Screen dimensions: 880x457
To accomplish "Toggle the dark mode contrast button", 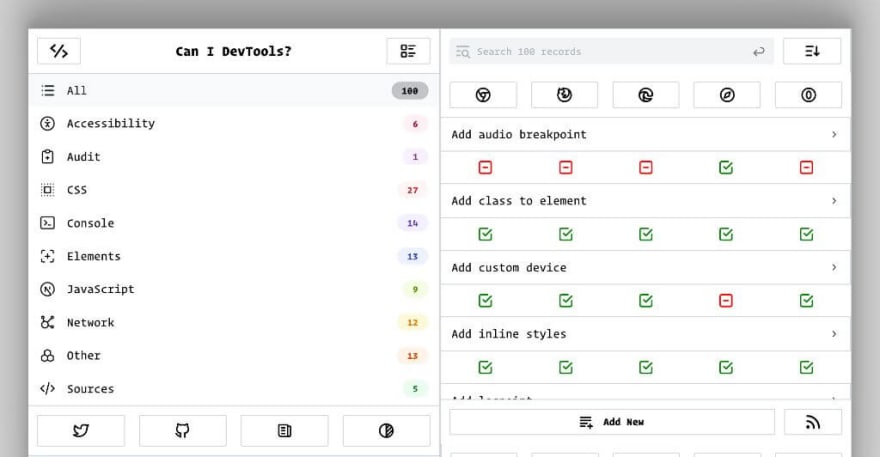I will click(386, 431).
